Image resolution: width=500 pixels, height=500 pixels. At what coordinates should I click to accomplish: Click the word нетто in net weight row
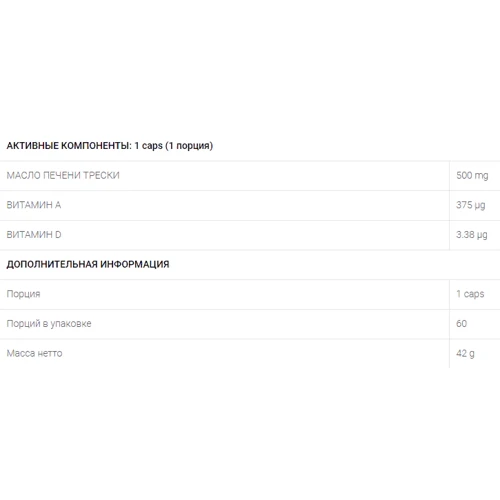coord(50,354)
